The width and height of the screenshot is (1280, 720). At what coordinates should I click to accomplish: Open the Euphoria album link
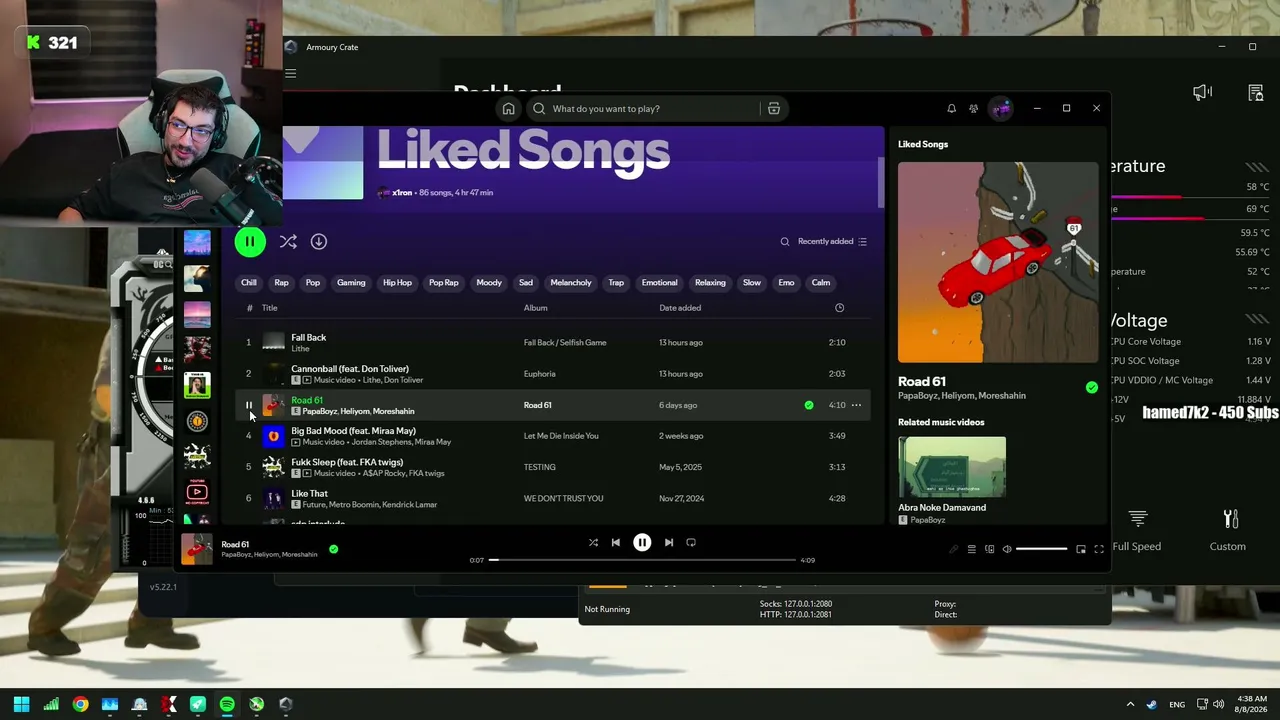pos(539,374)
